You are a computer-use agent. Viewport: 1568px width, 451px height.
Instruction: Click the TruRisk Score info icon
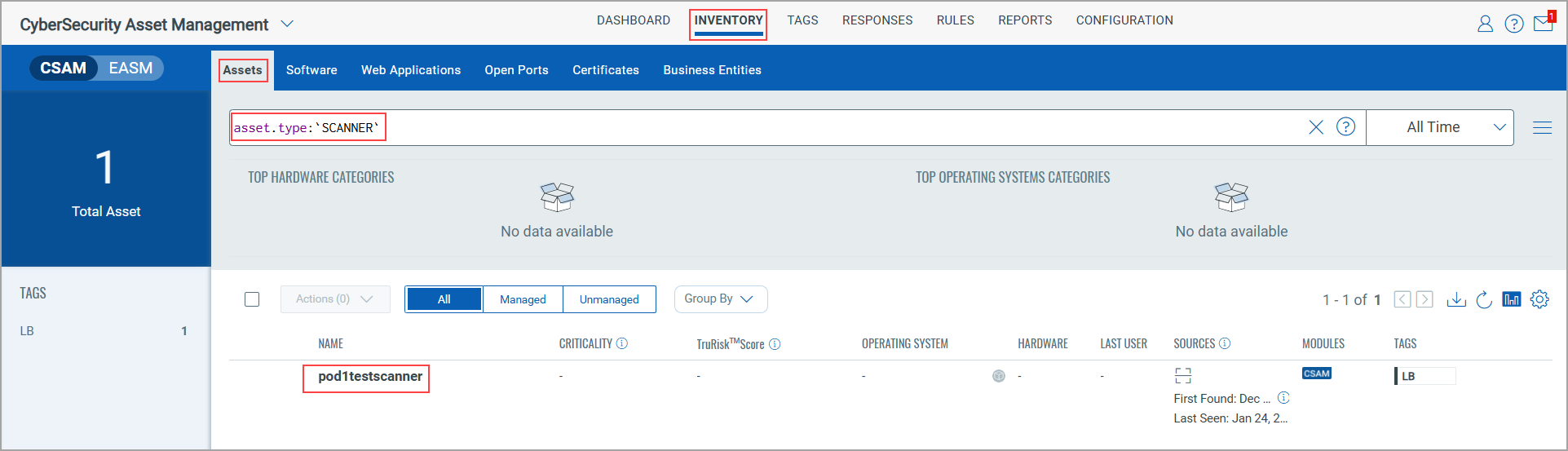[775, 344]
